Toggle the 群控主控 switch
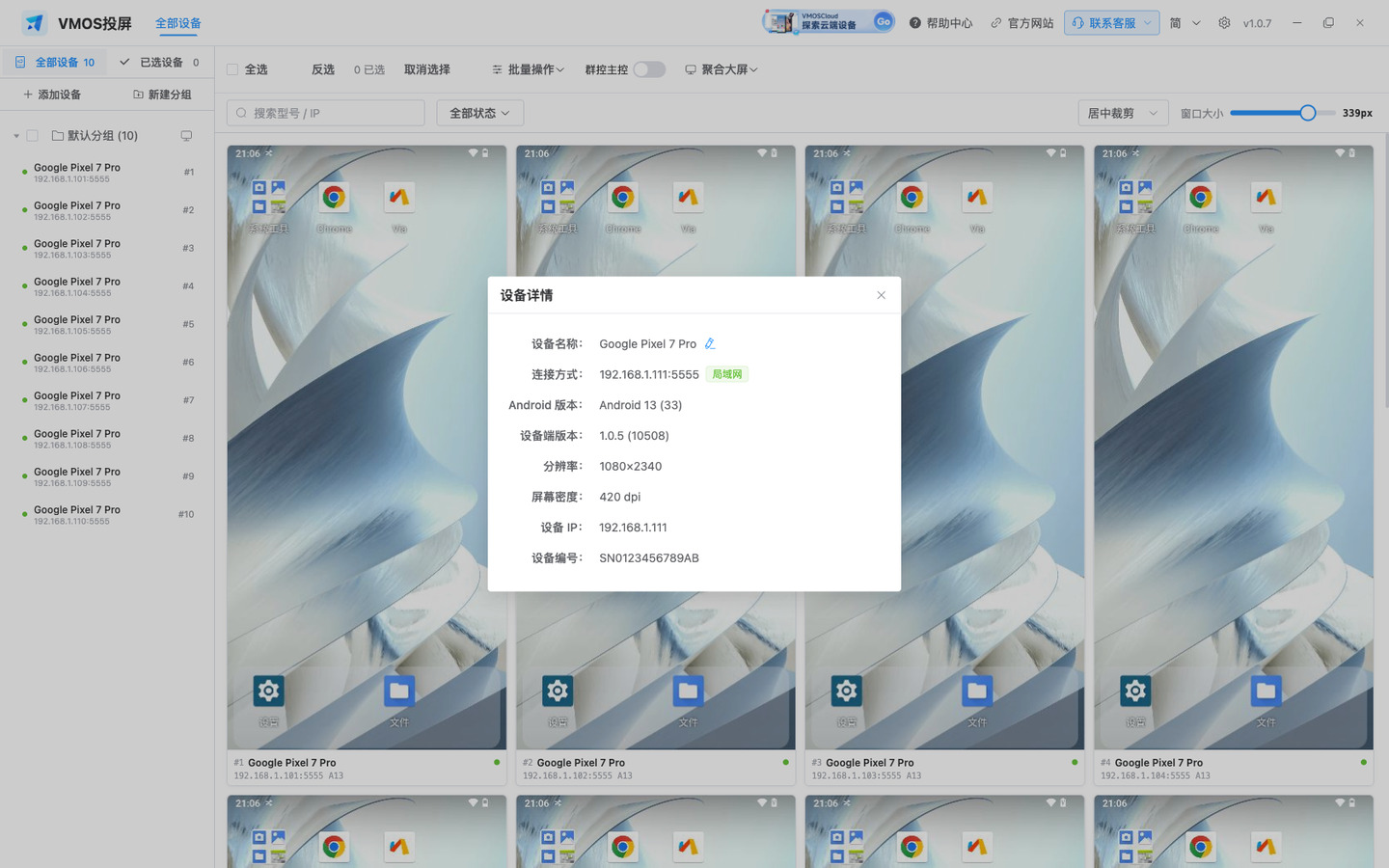This screenshot has height=868, width=1389. point(649,69)
